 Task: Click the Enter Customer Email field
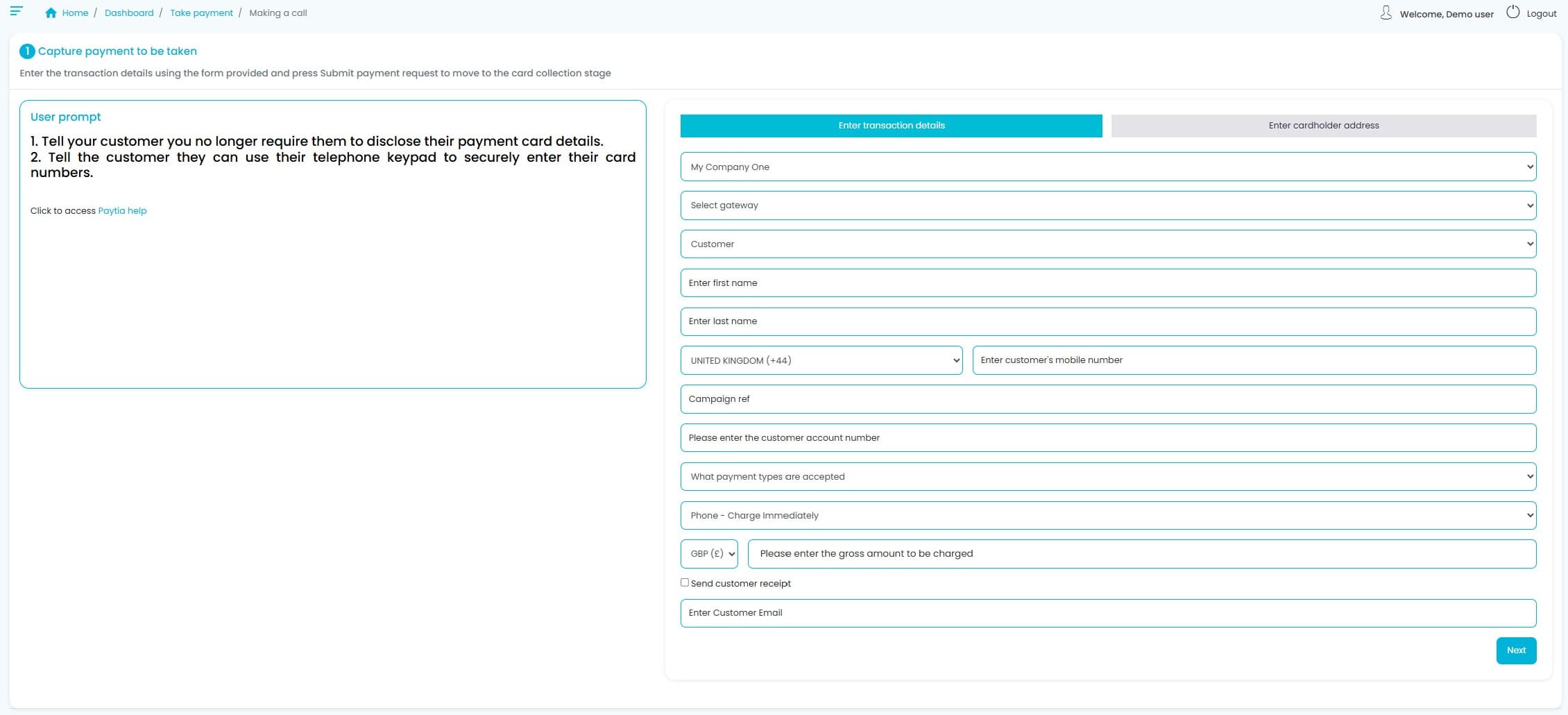[1108, 613]
